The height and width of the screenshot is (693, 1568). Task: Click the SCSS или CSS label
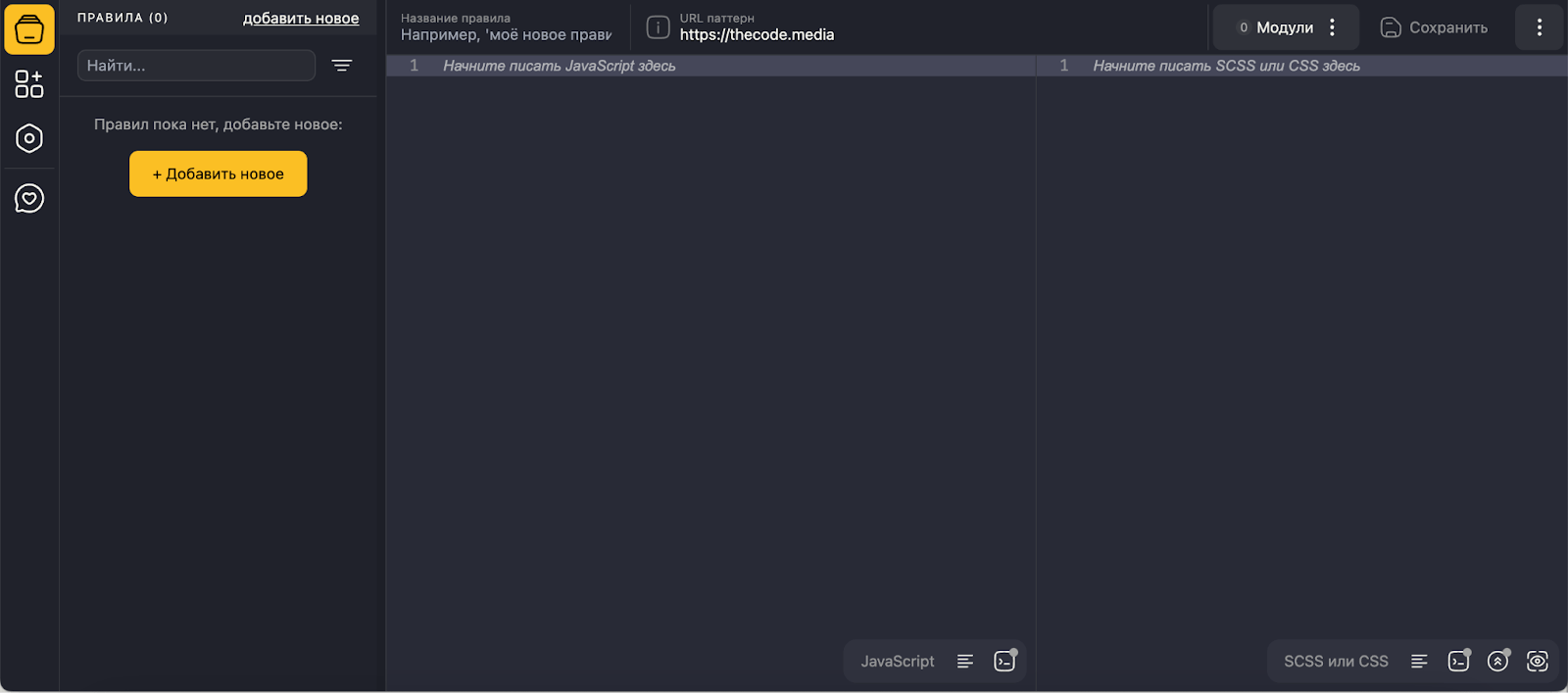1336,662
